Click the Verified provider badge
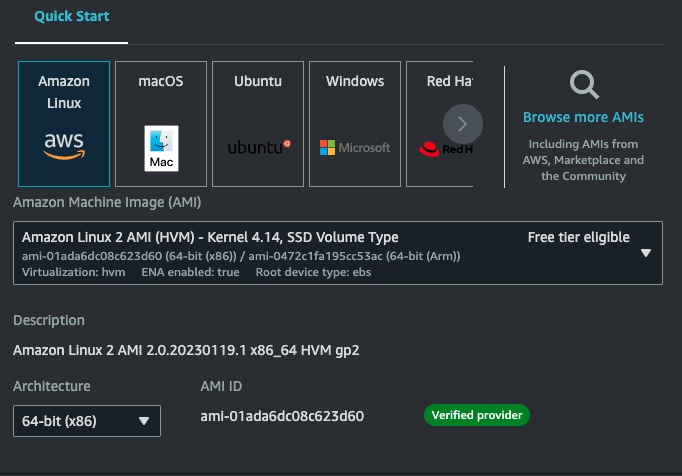This screenshot has width=682, height=476. pos(476,415)
